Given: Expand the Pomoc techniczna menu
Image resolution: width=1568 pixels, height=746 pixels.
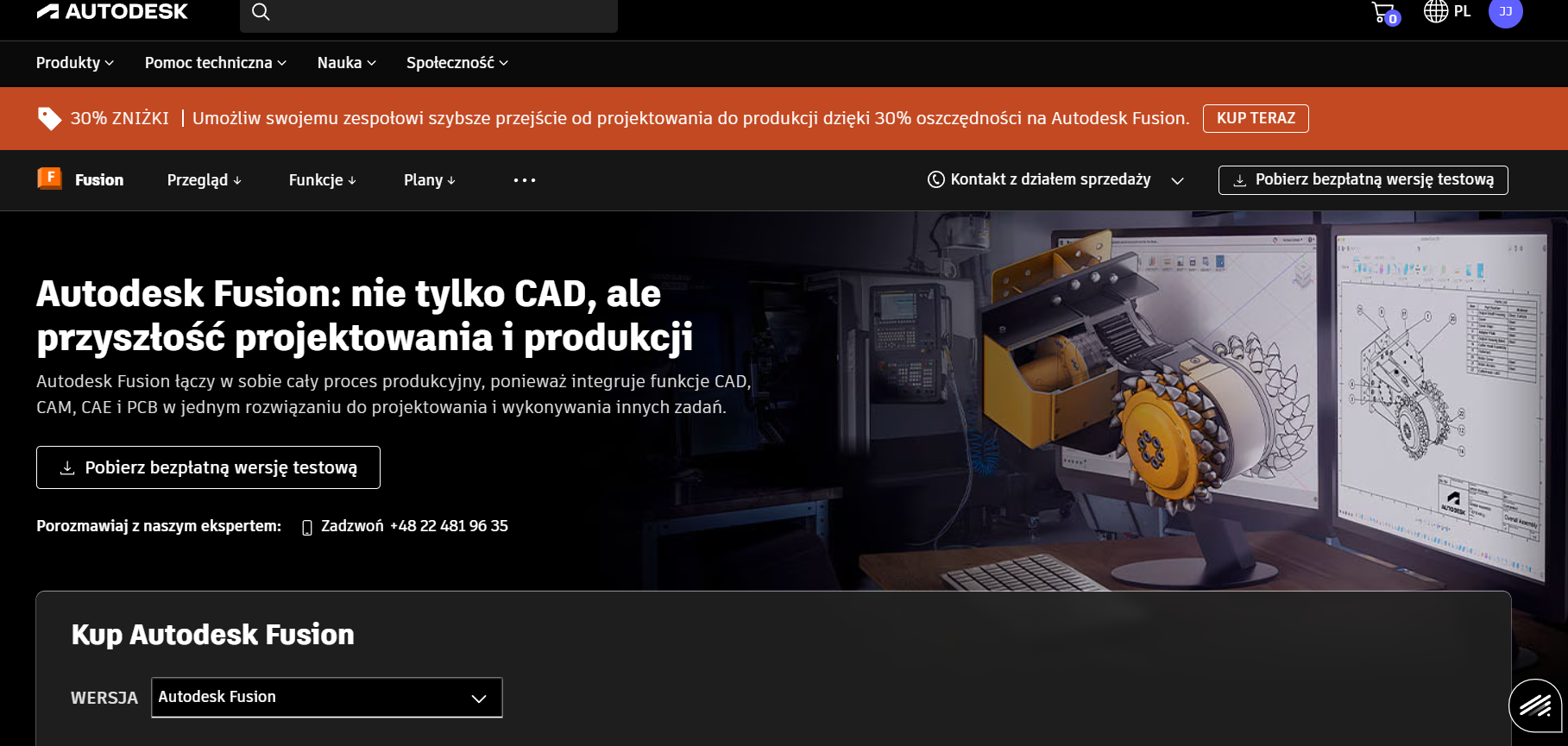Looking at the screenshot, I should pos(216,63).
